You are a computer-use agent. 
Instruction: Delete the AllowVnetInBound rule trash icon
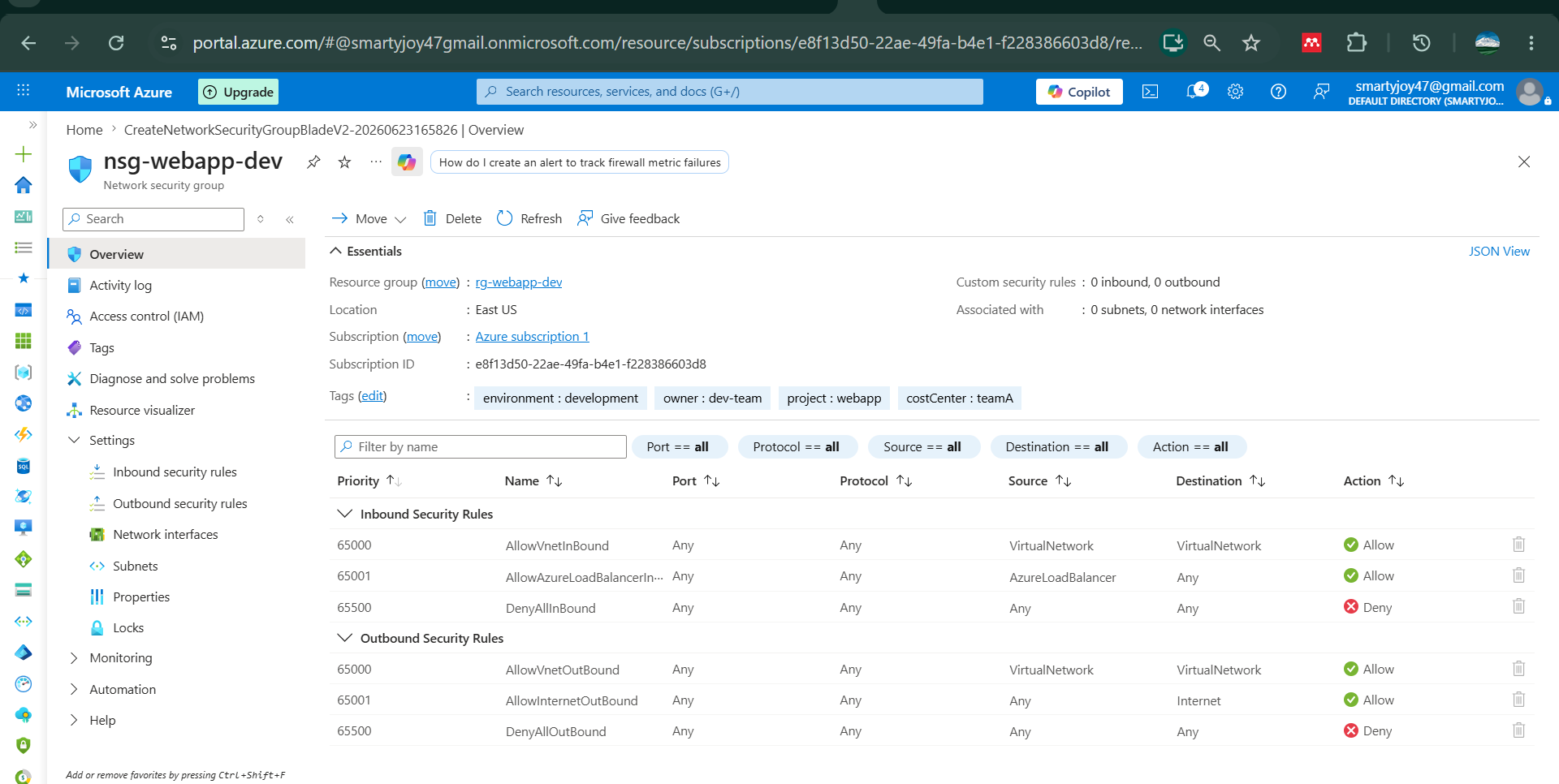1518,545
